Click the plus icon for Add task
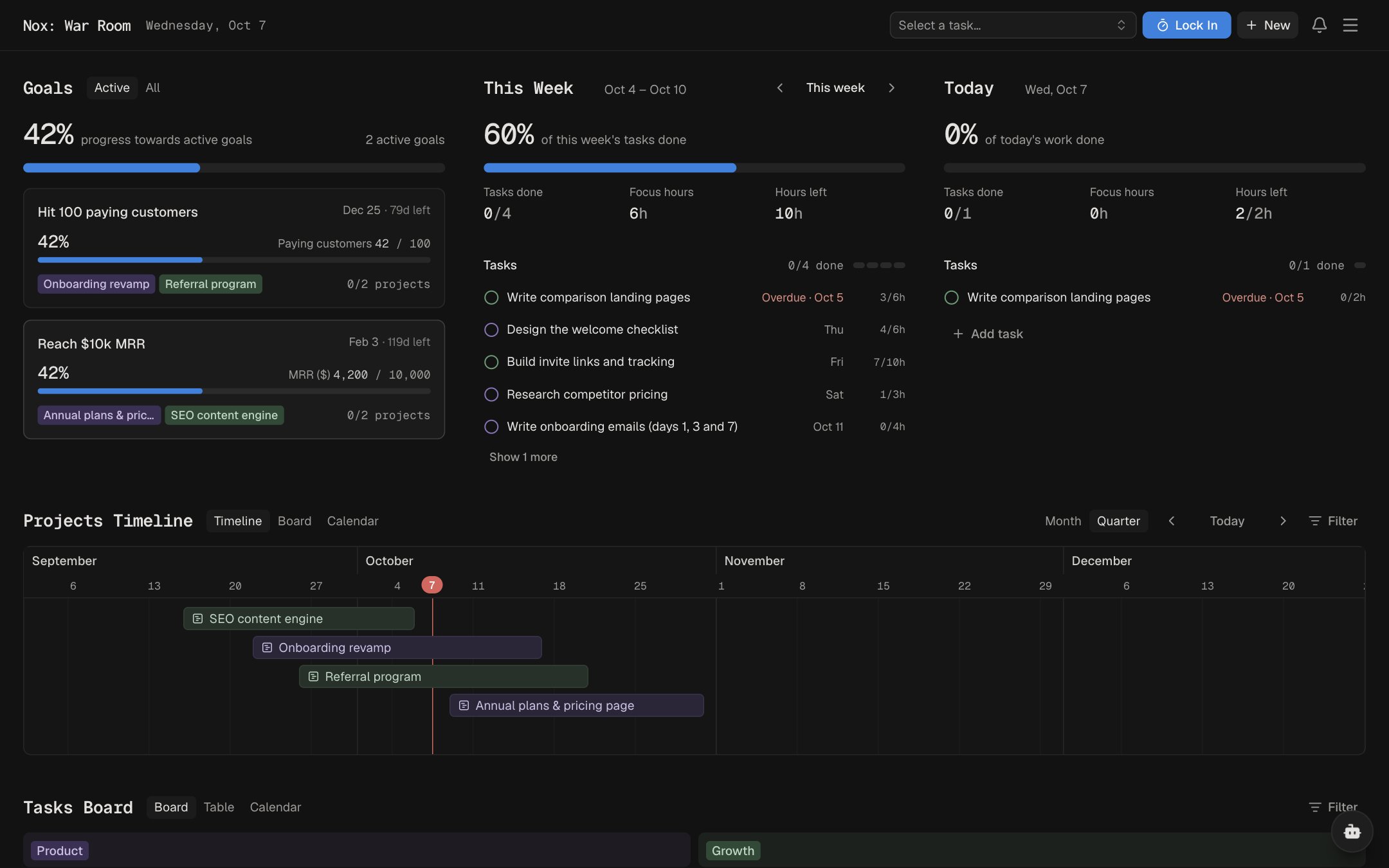The height and width of the screenshot is (868, 1389). 958,334
